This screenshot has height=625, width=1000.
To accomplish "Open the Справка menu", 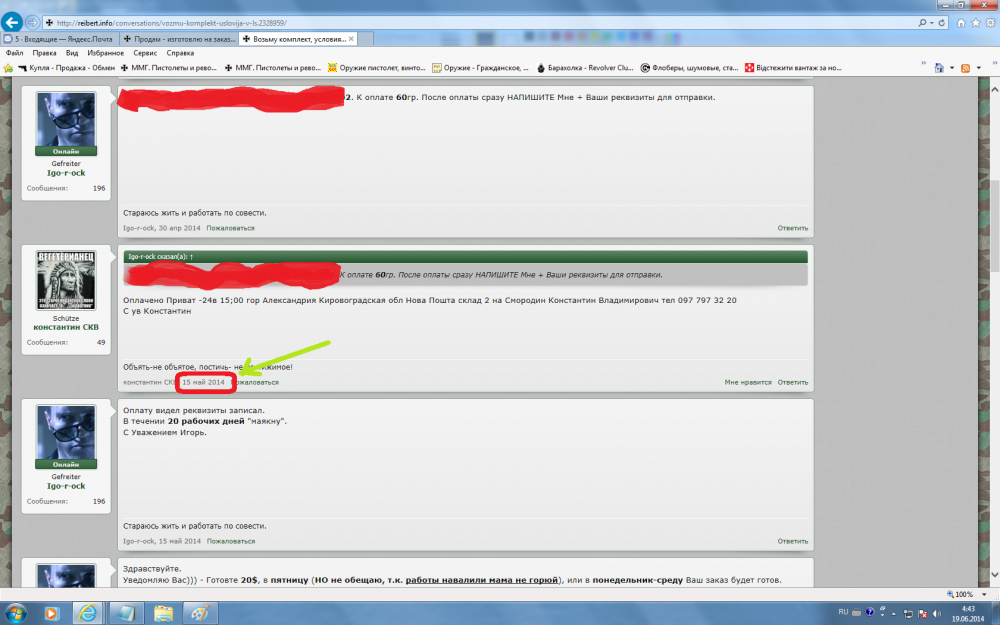I will click(180, 53).
